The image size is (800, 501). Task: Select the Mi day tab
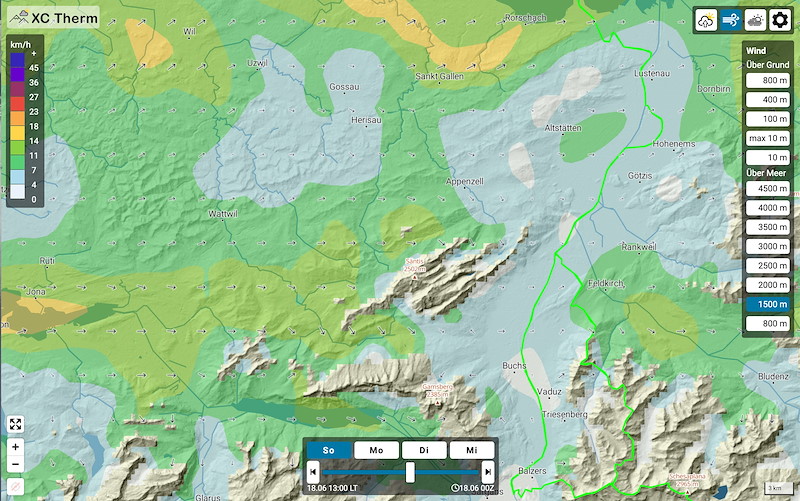pyautogui.click(x=471, y=450)
